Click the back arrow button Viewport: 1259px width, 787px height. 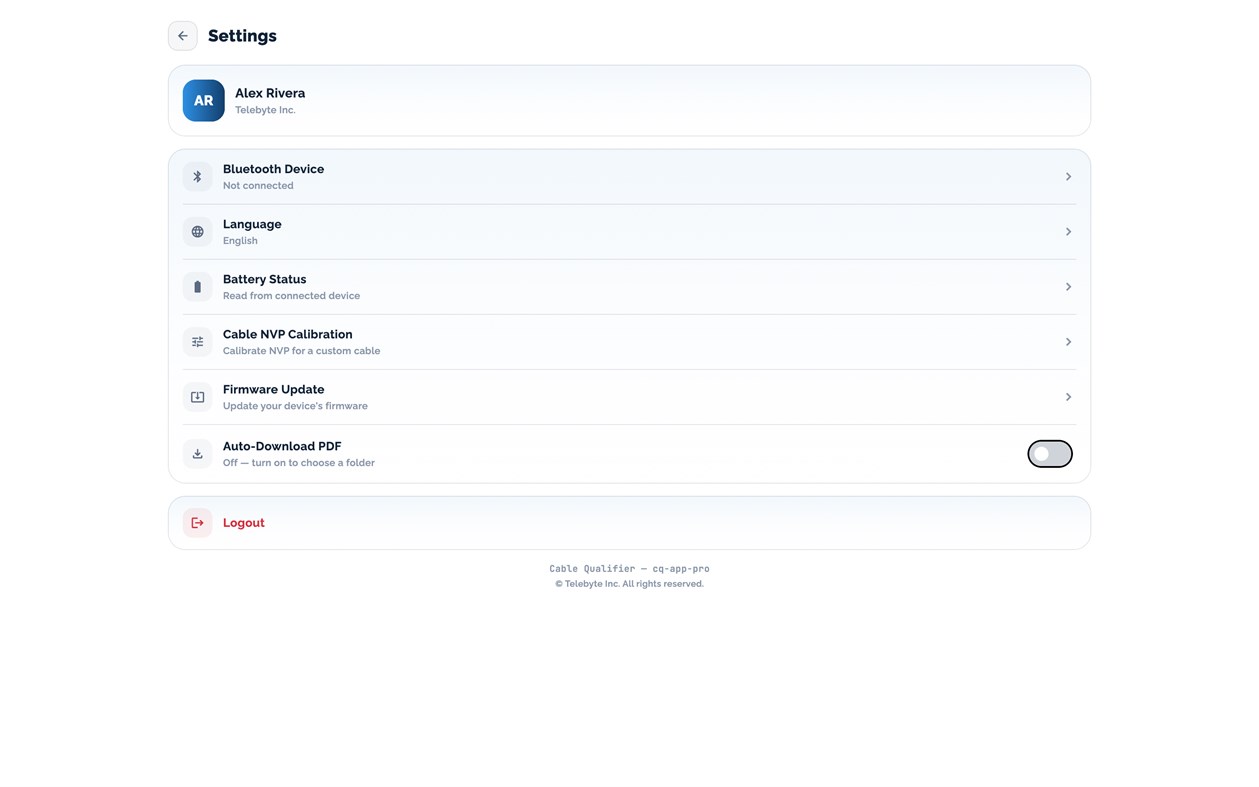point(183,36)
